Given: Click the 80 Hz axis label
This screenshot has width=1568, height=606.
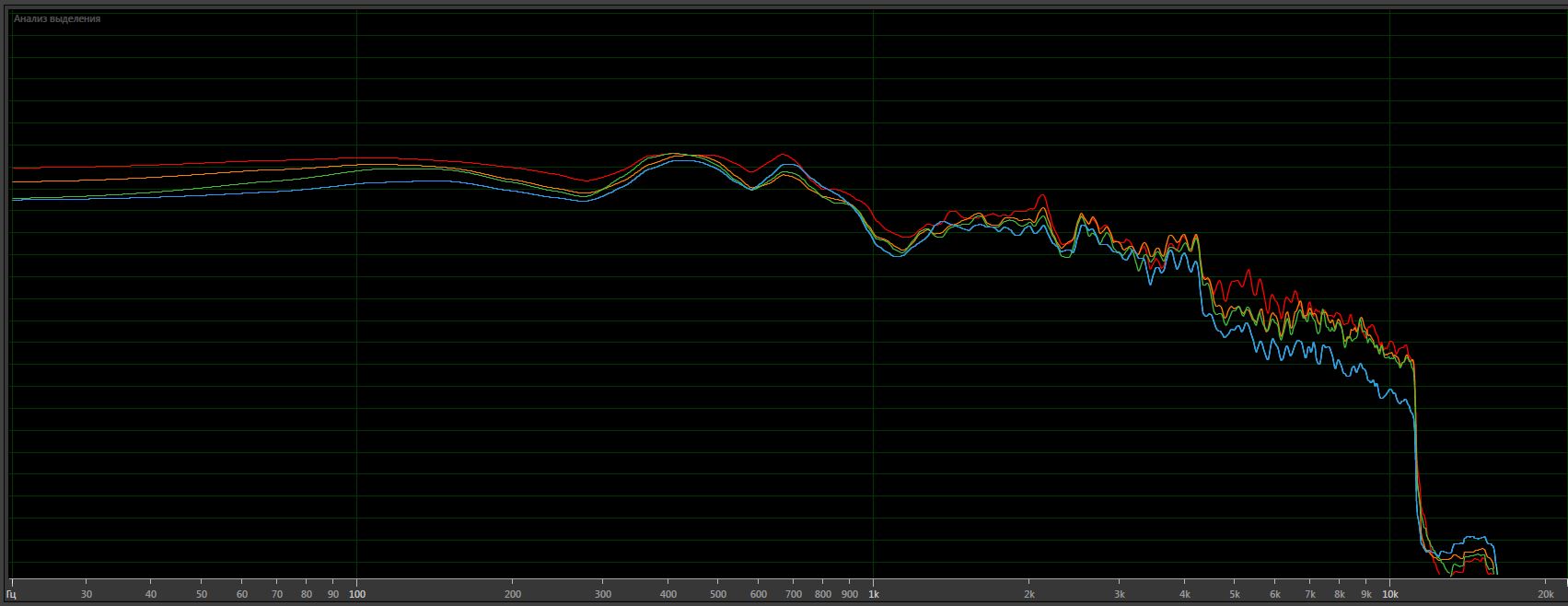Looking at the screenshot, I should 307,594.
